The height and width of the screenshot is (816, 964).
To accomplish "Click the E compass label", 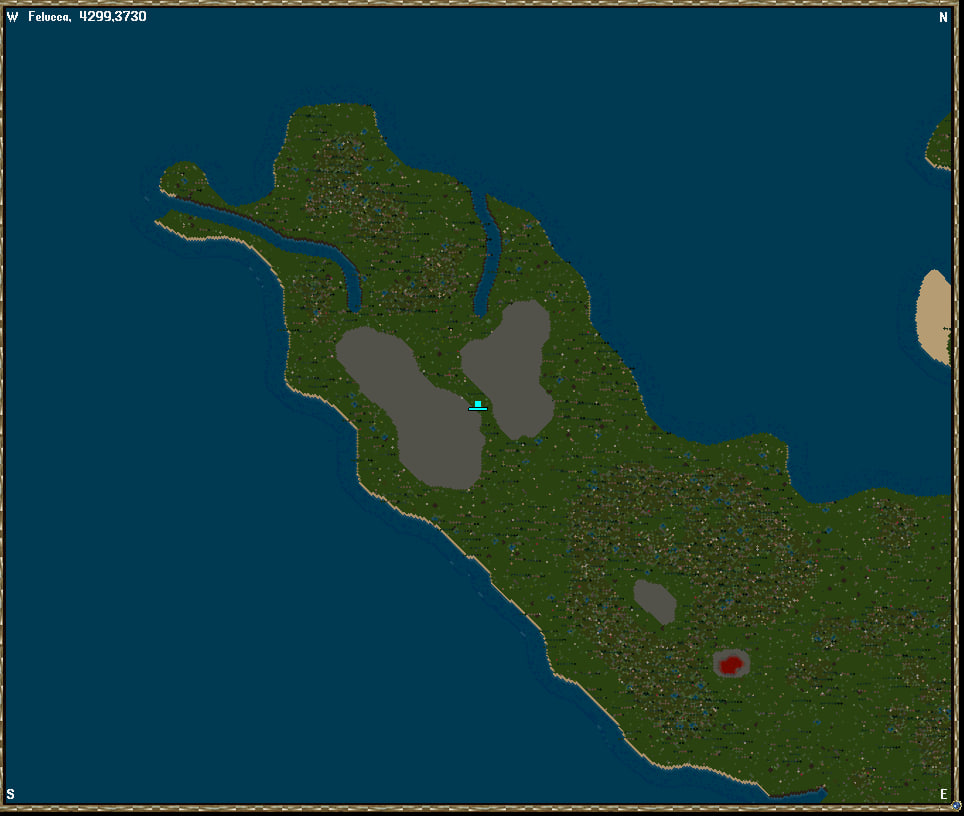I will [943, 795].
